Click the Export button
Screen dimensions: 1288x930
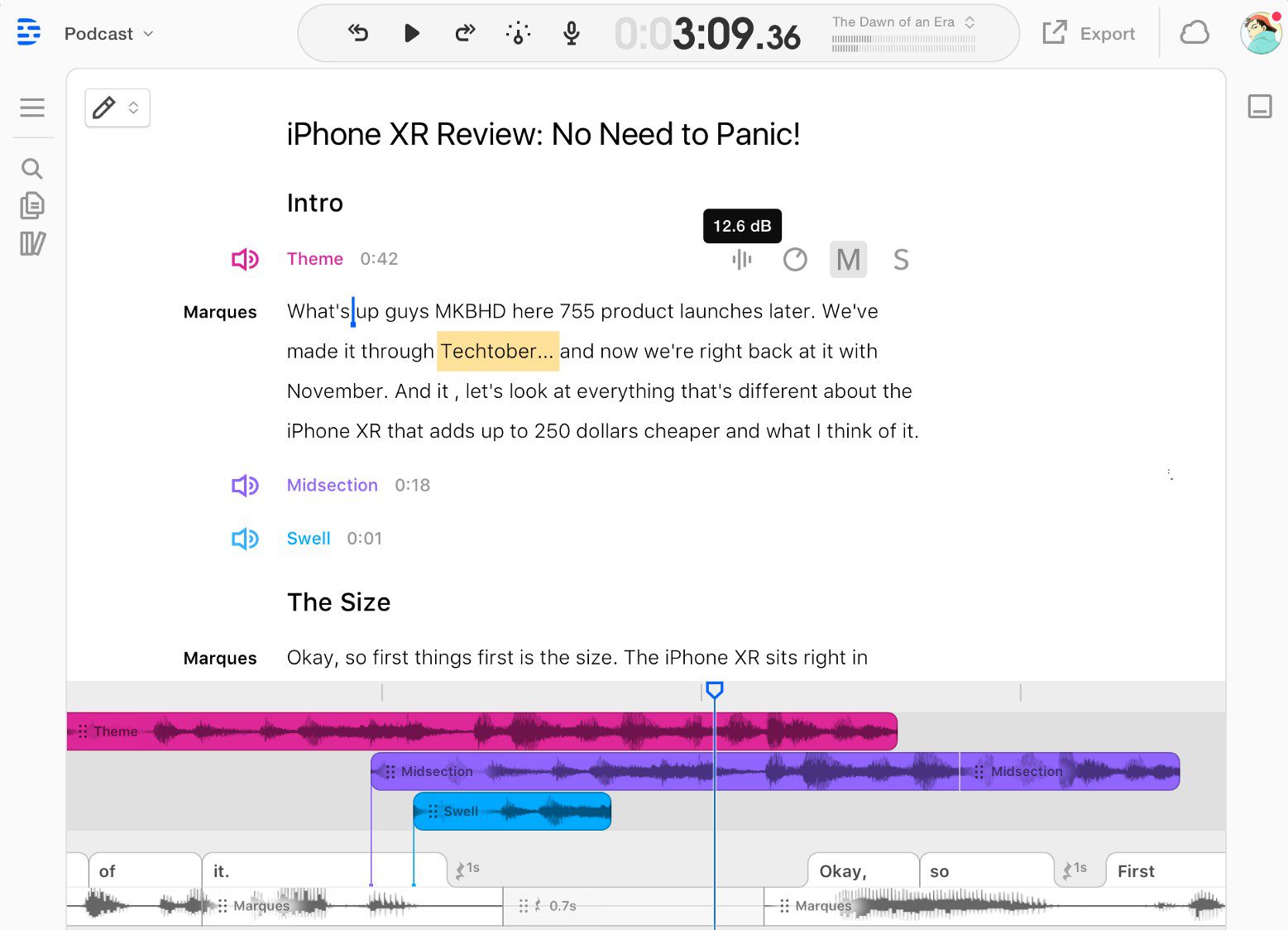(1089, 34)
